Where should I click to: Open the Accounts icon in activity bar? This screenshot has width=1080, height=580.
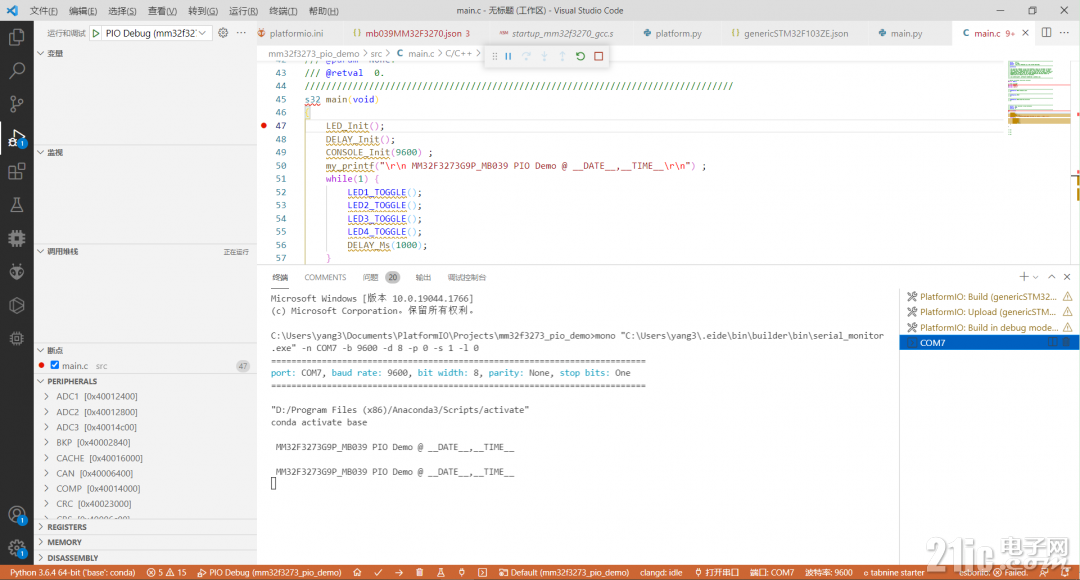click(17, 515)
